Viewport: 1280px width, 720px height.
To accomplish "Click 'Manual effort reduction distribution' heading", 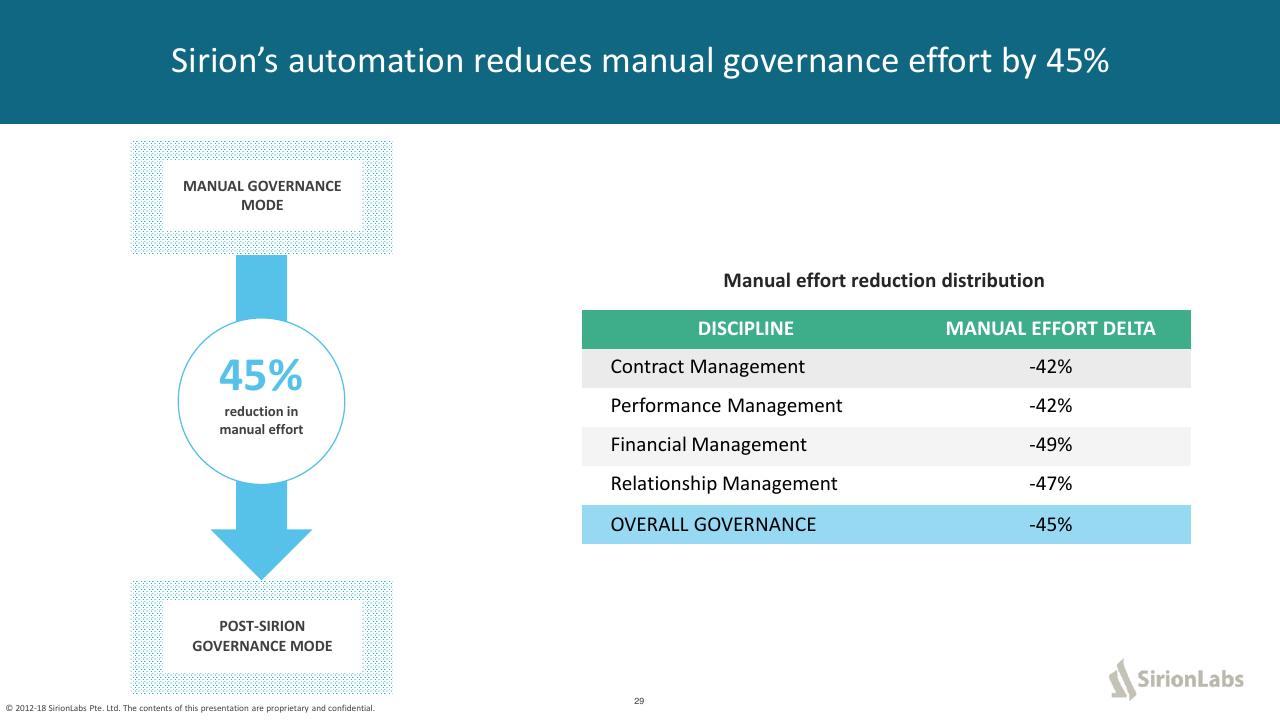I will click(884, 281).
